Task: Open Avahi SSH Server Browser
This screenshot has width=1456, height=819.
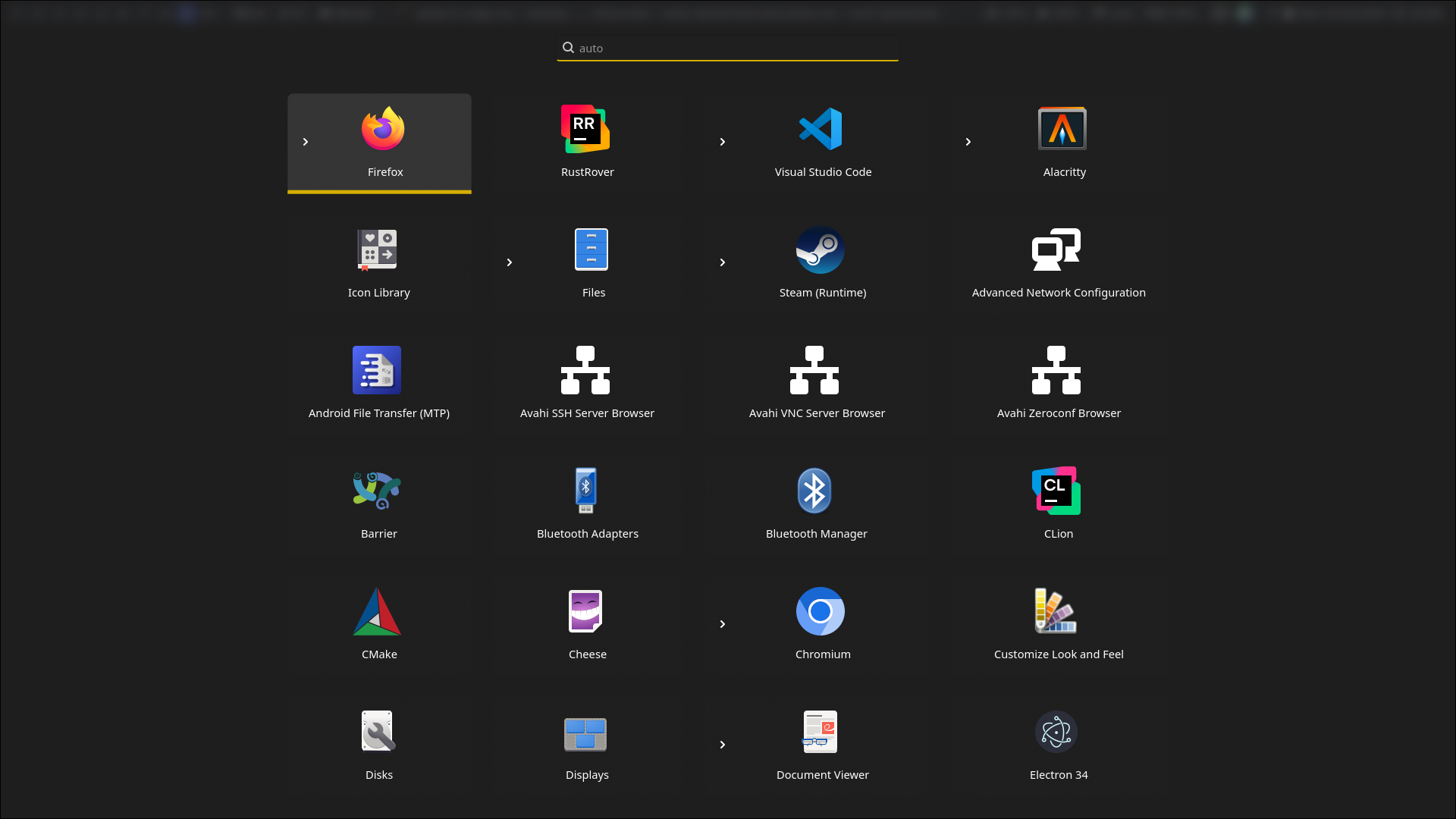Action: click(585, 371)
